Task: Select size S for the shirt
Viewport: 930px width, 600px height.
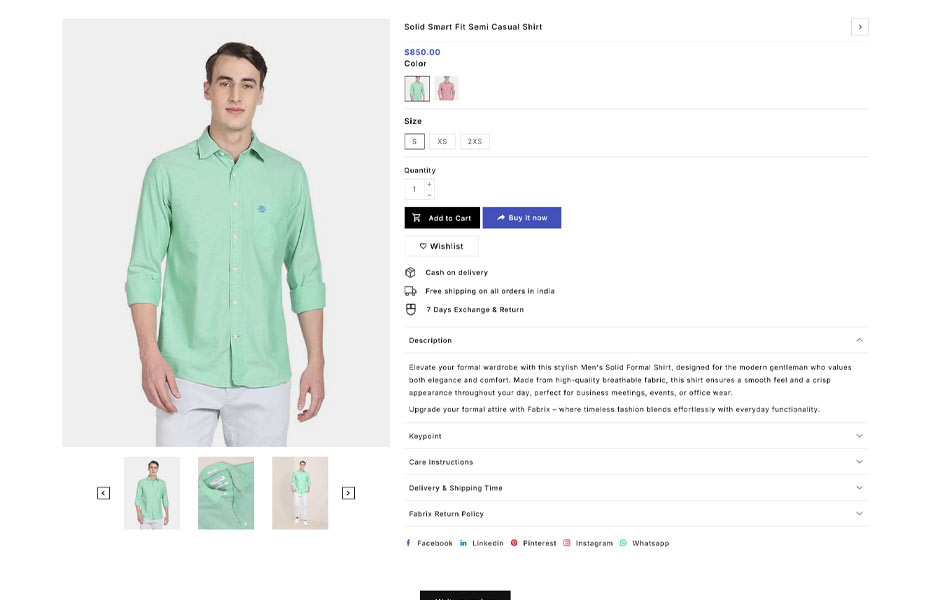Action: pos(414,141)
